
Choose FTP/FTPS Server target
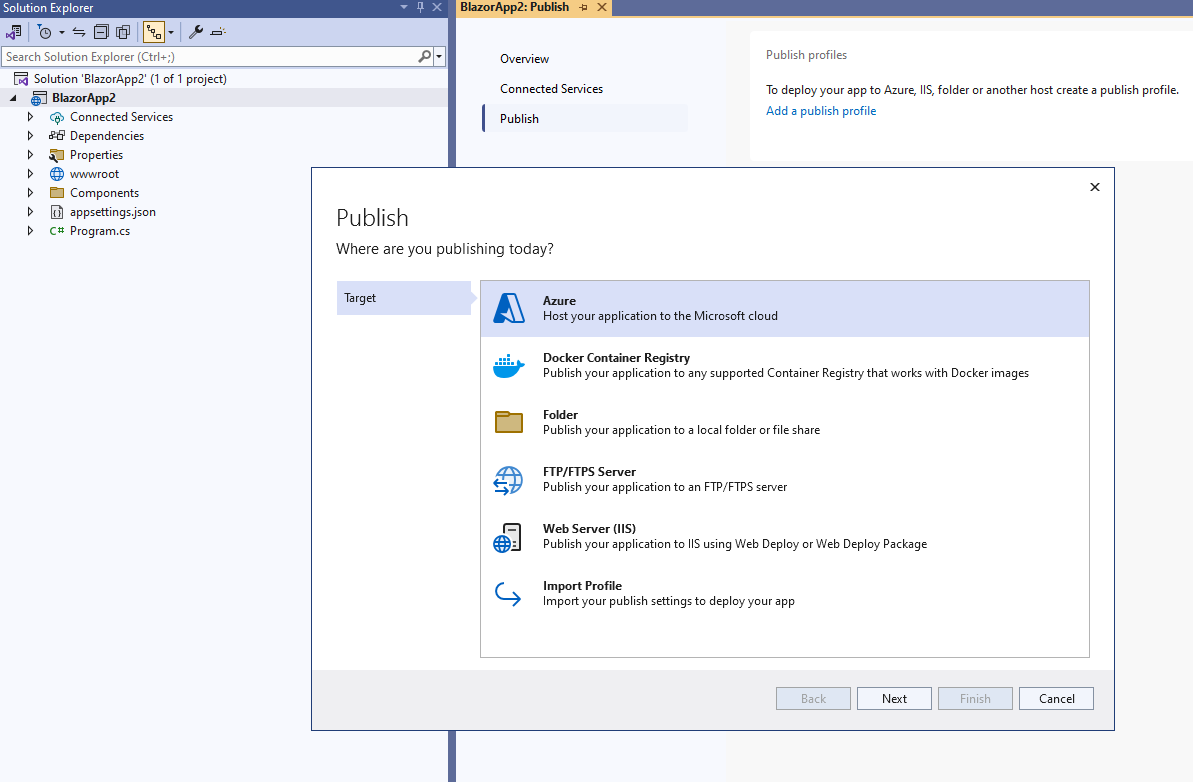point(784,480)
